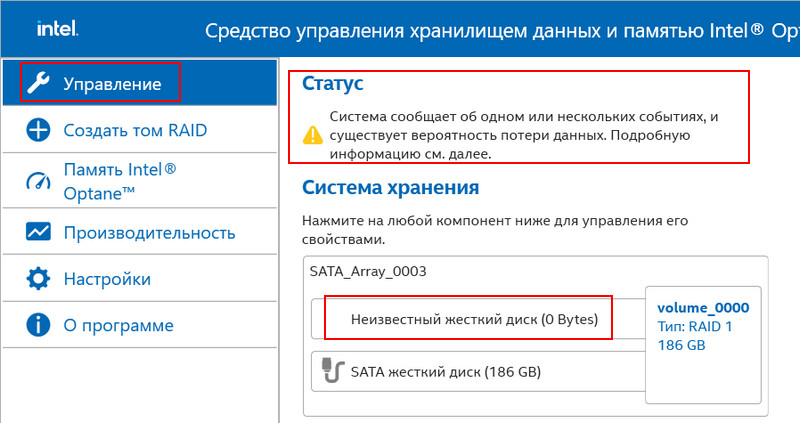
Task: Go to Память Intel Optane page
Action: coord(140,181)
